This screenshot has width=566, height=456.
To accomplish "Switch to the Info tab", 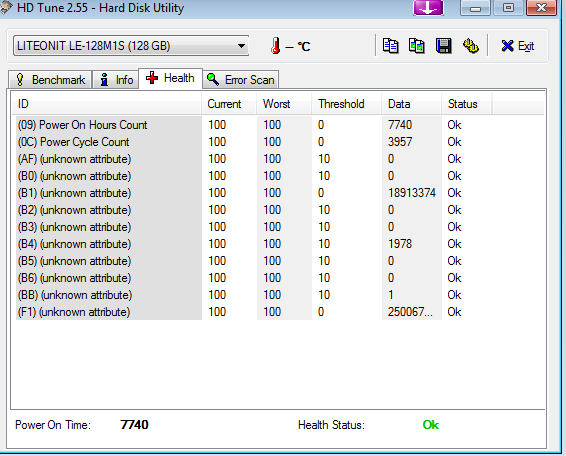I will pos(116,79).
